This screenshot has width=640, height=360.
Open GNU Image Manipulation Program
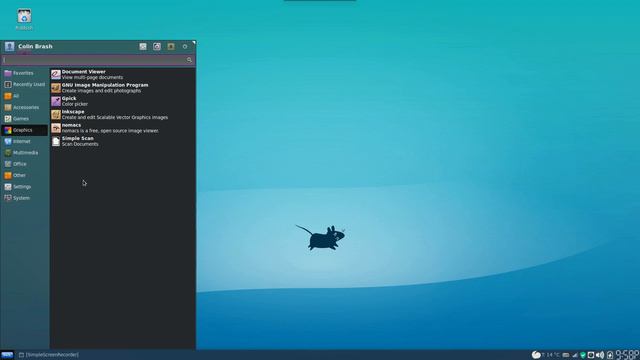122,88
